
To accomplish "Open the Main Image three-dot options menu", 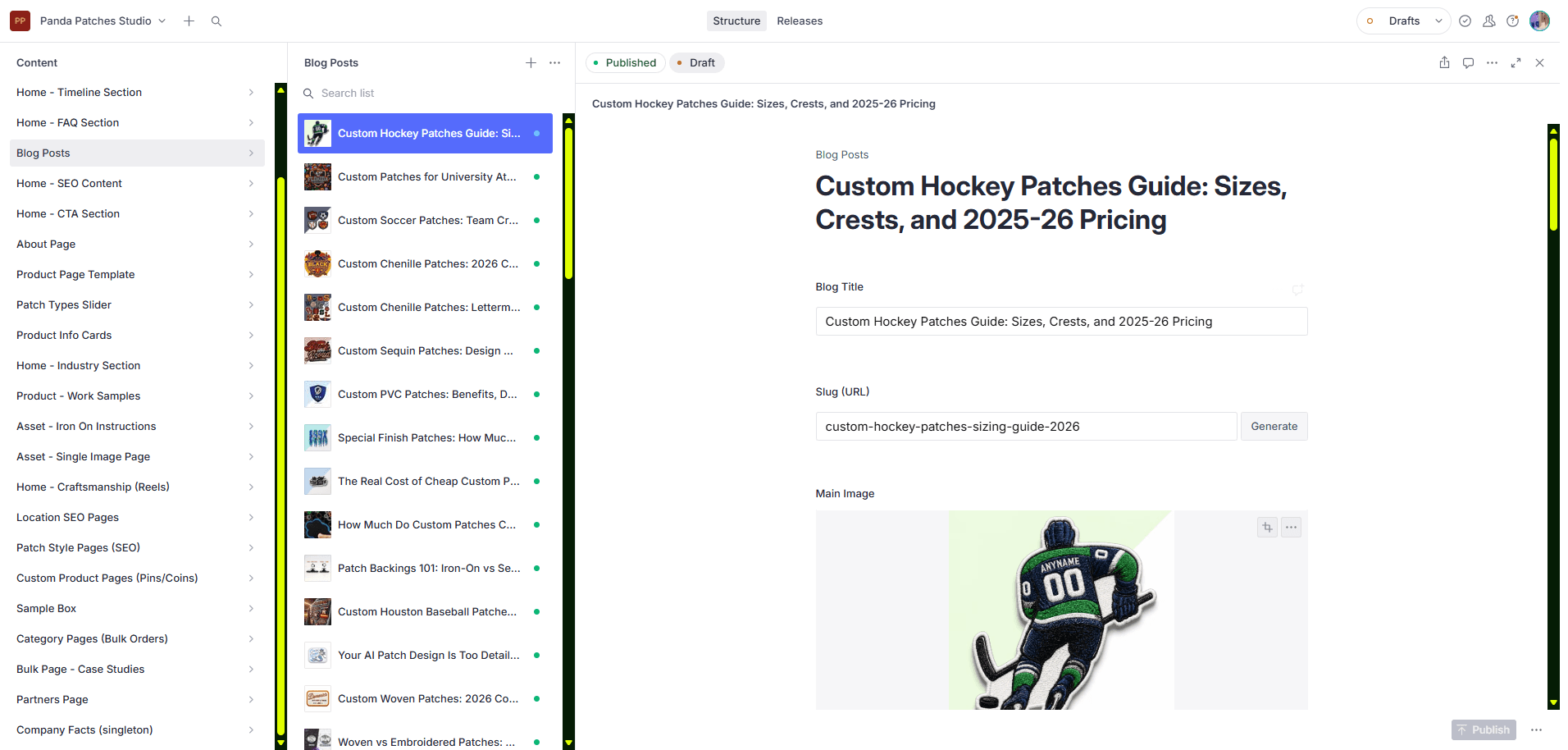I will 1292,527.
